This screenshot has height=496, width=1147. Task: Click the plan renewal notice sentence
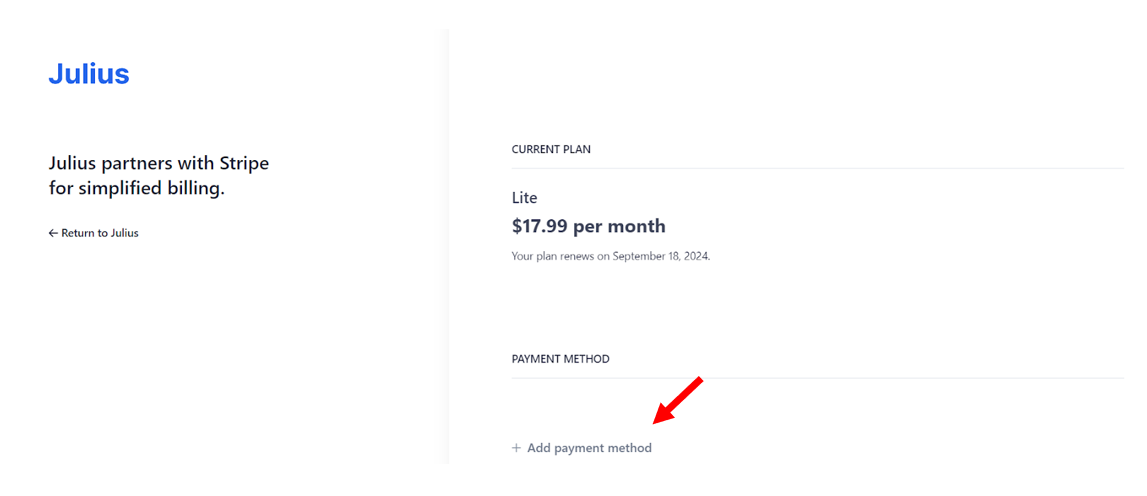click(611, 257)
